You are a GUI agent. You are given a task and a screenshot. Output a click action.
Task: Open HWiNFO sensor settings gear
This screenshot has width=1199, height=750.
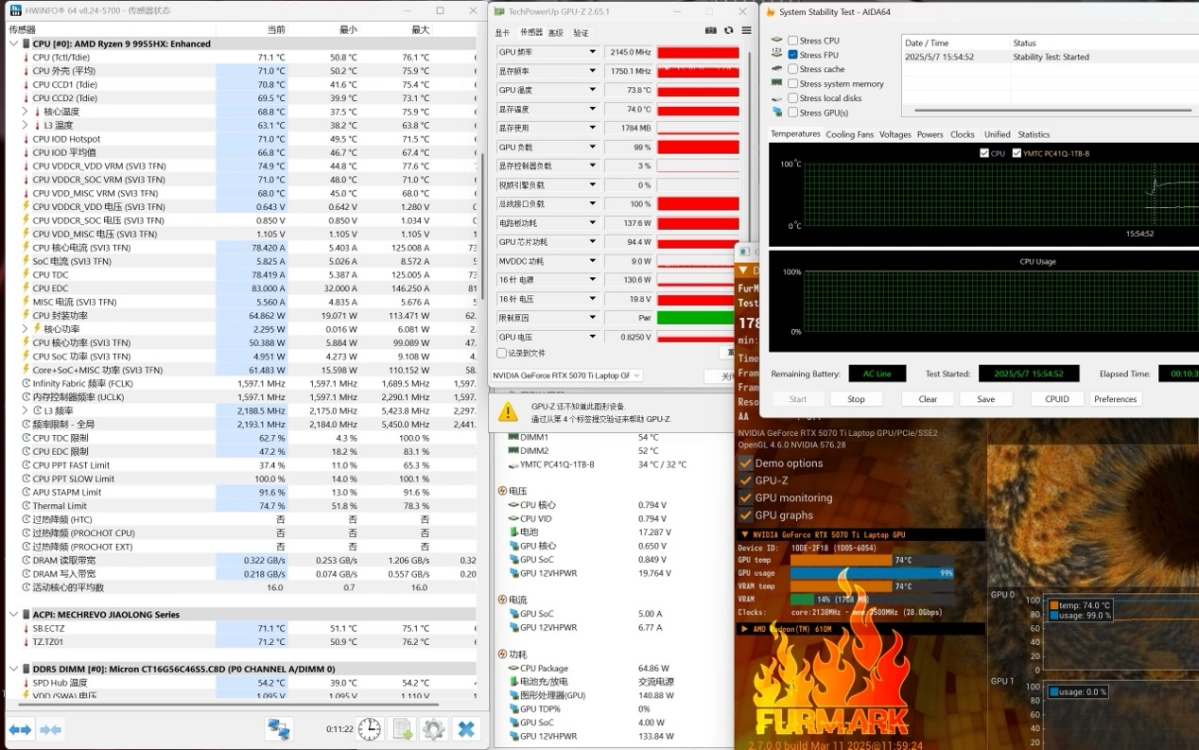tap(433, 729)
